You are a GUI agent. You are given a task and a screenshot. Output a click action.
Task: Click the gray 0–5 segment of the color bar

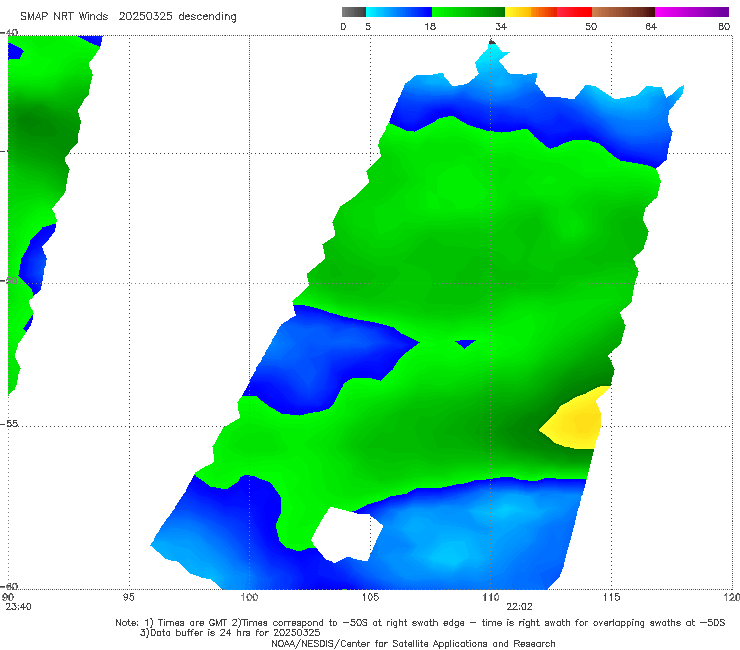353,12
